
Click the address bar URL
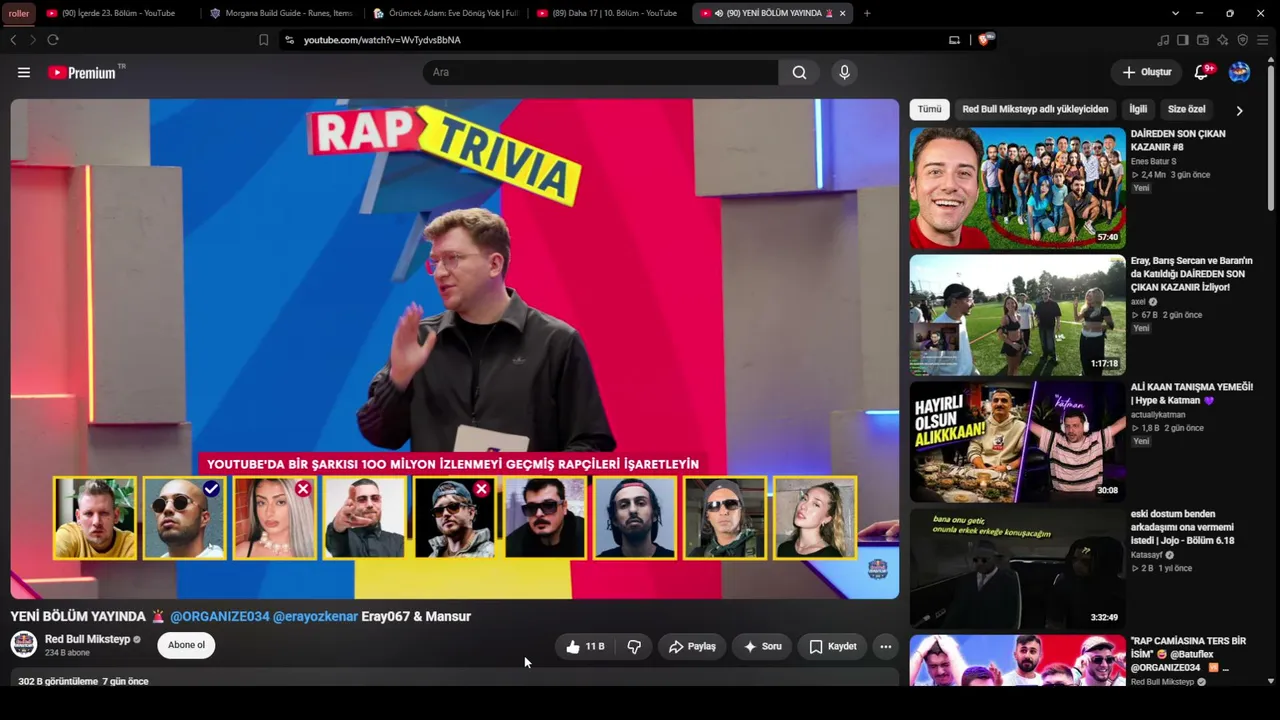pyautogui.click(x=382, y=40)
